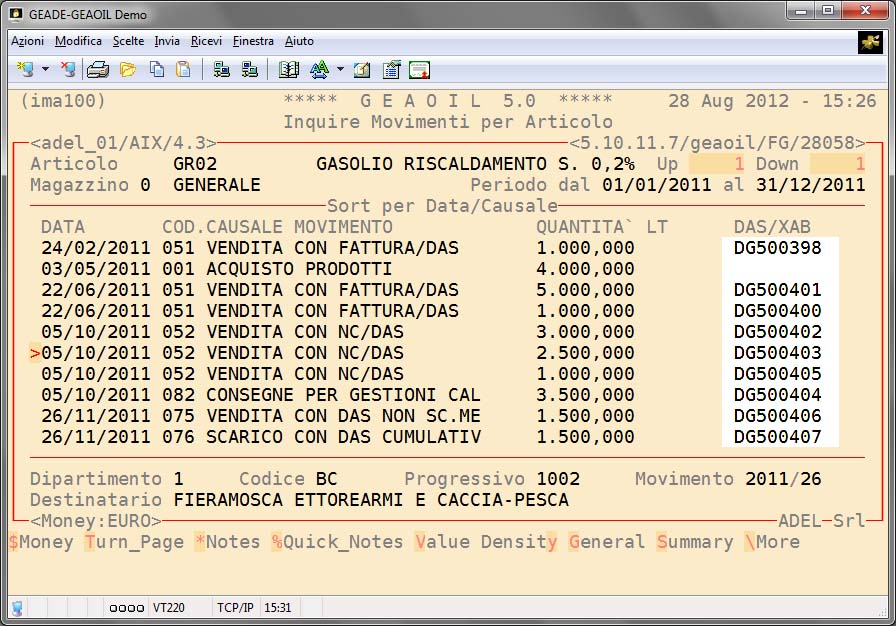Click the certificate icon in toolbar
The image size is (896, 626).
(419, 69)
